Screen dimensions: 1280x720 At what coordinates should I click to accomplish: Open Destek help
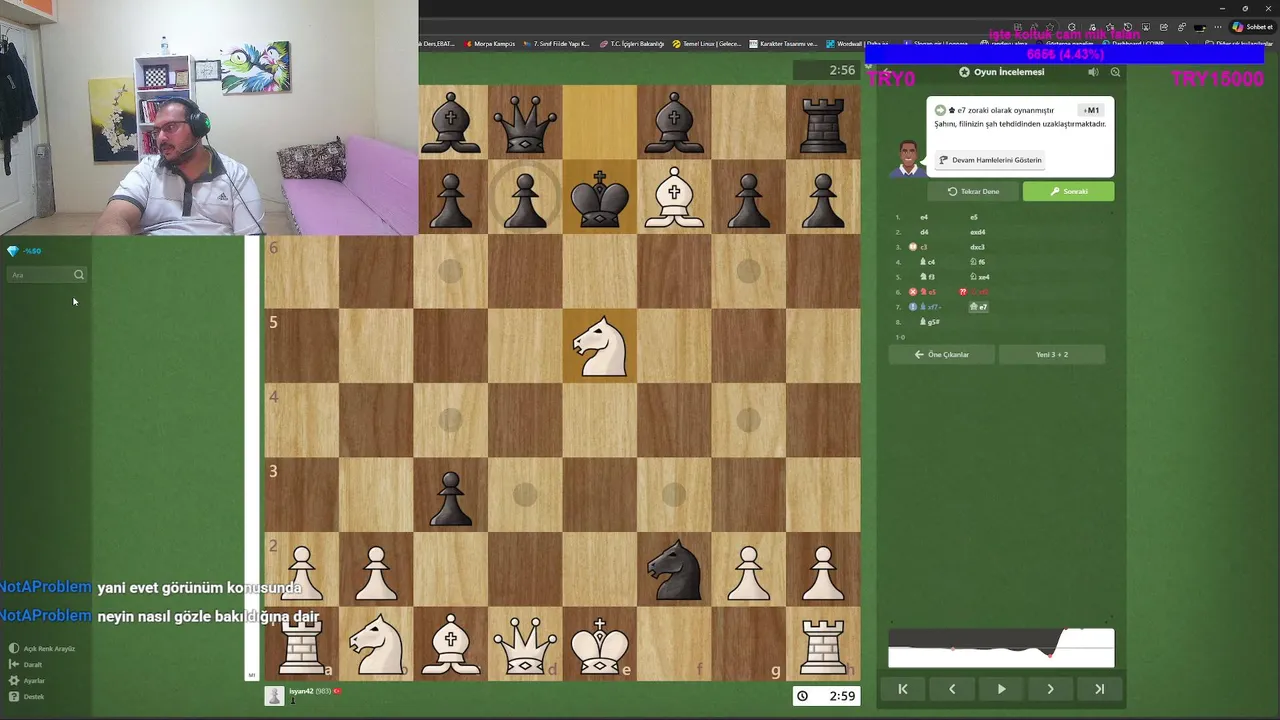(27, 697)
